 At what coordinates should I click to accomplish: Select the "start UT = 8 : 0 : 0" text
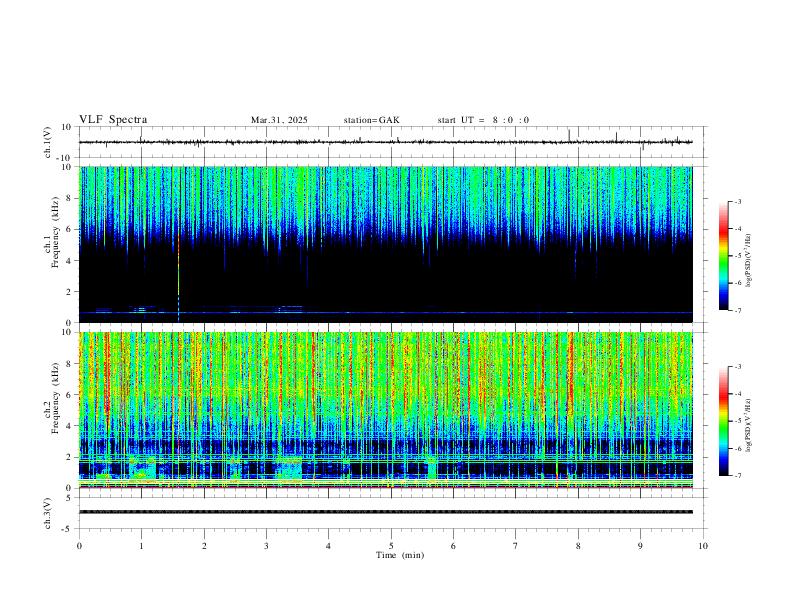pos(483,120)
